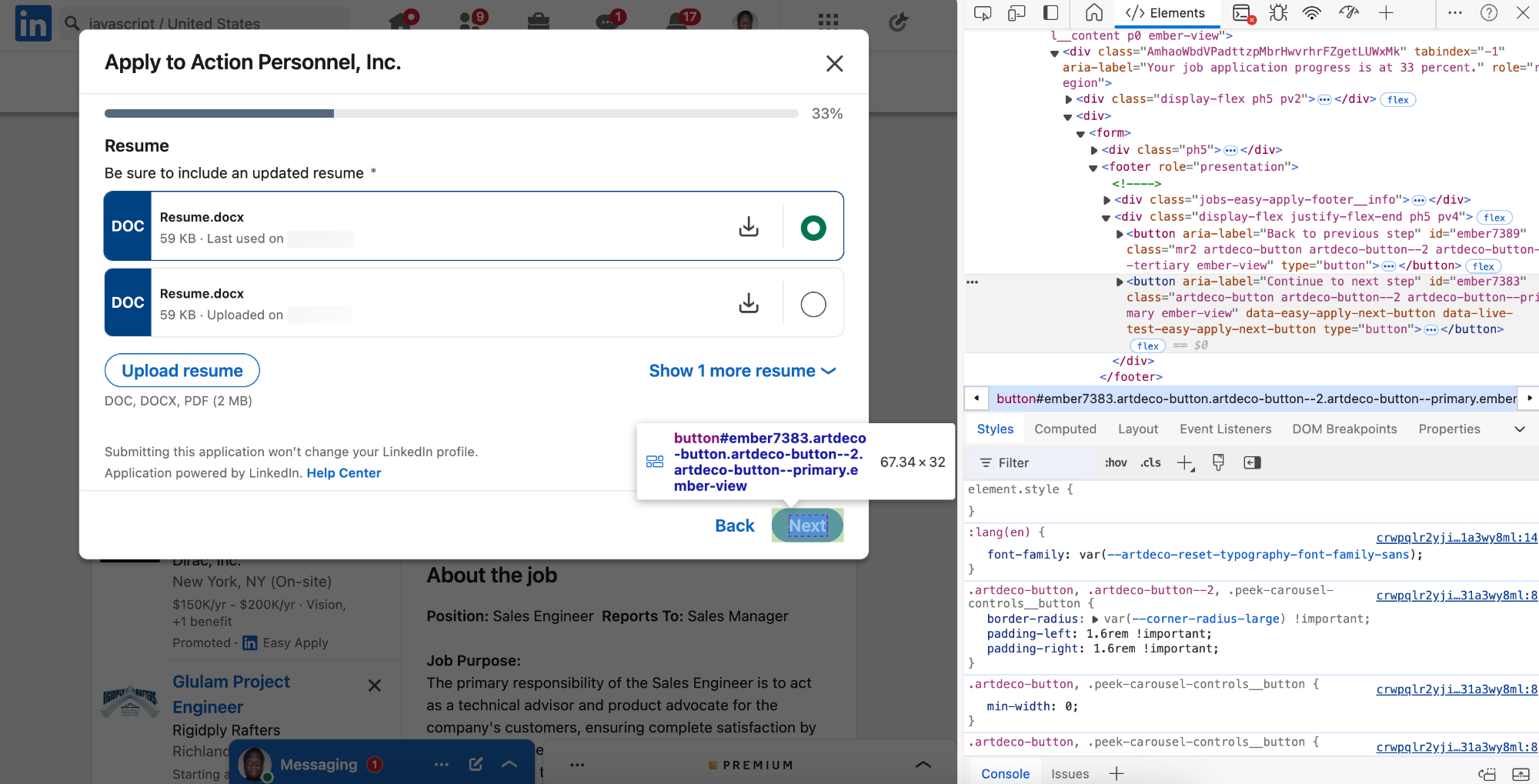Open Messaging options three dots
Viewport: 1539px width, 784px height.
[x=441, y=764]
